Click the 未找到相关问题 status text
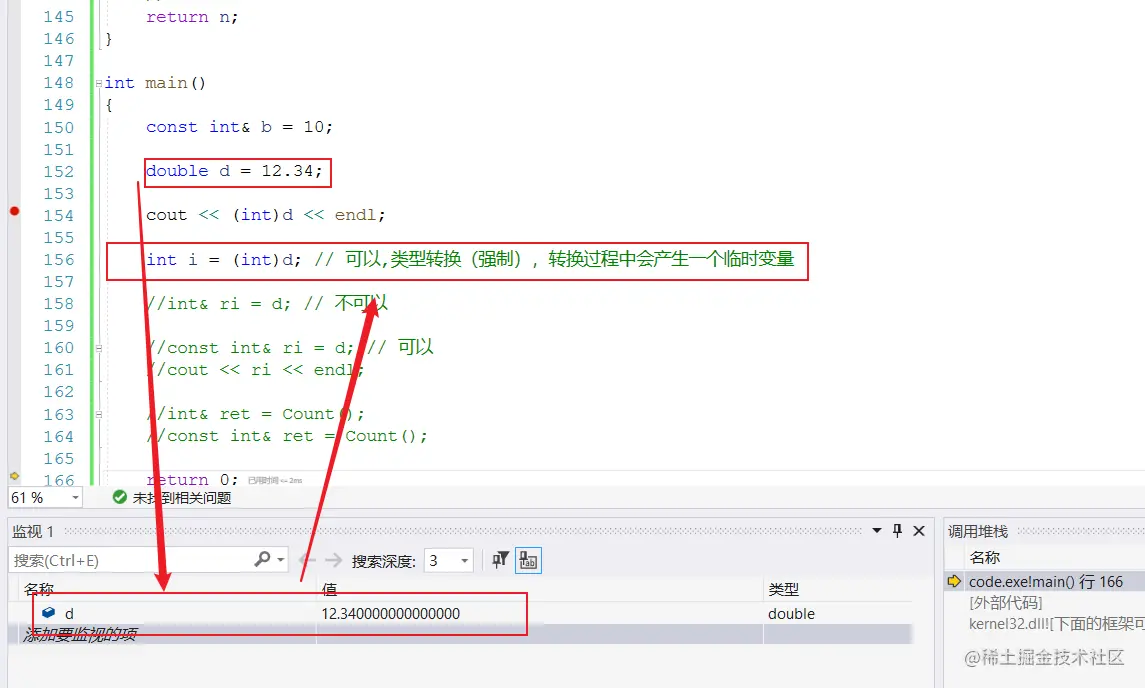The width and height of the screenshot is (1145, 688). (x=182, y=497)
